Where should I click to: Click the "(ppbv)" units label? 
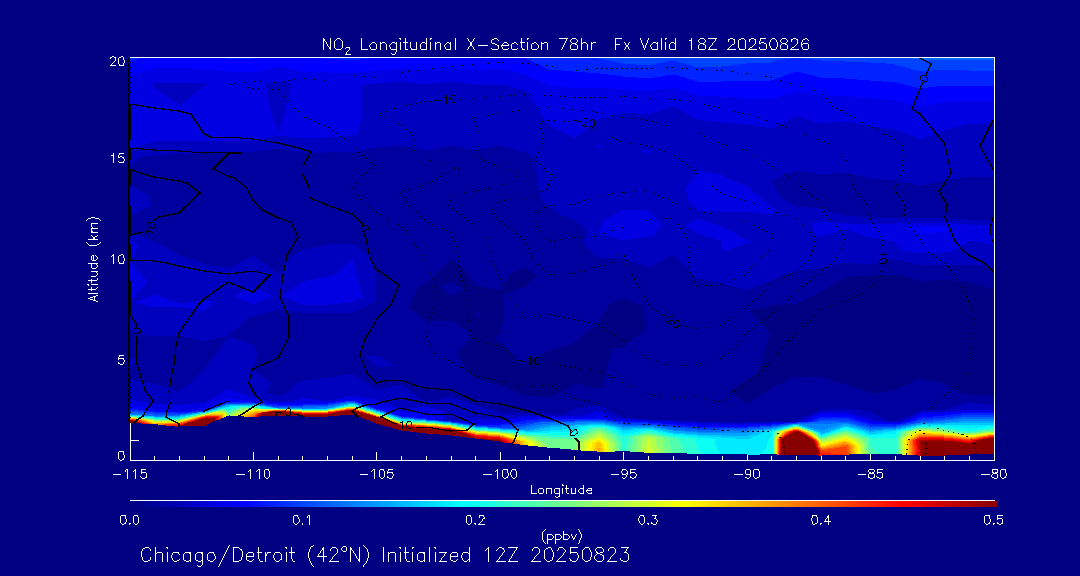point(562,536)
